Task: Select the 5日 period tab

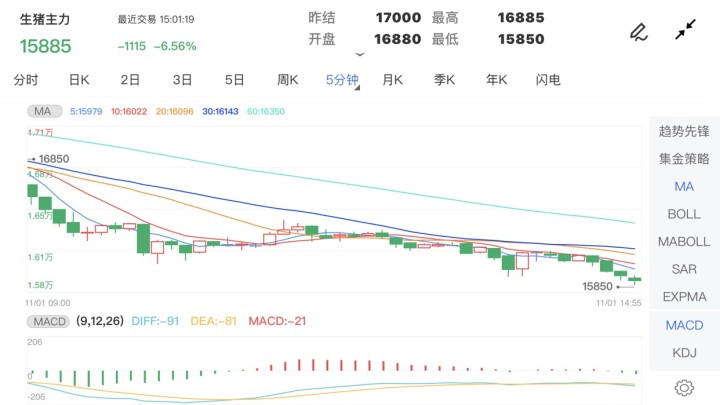Action: click(234, 80)
